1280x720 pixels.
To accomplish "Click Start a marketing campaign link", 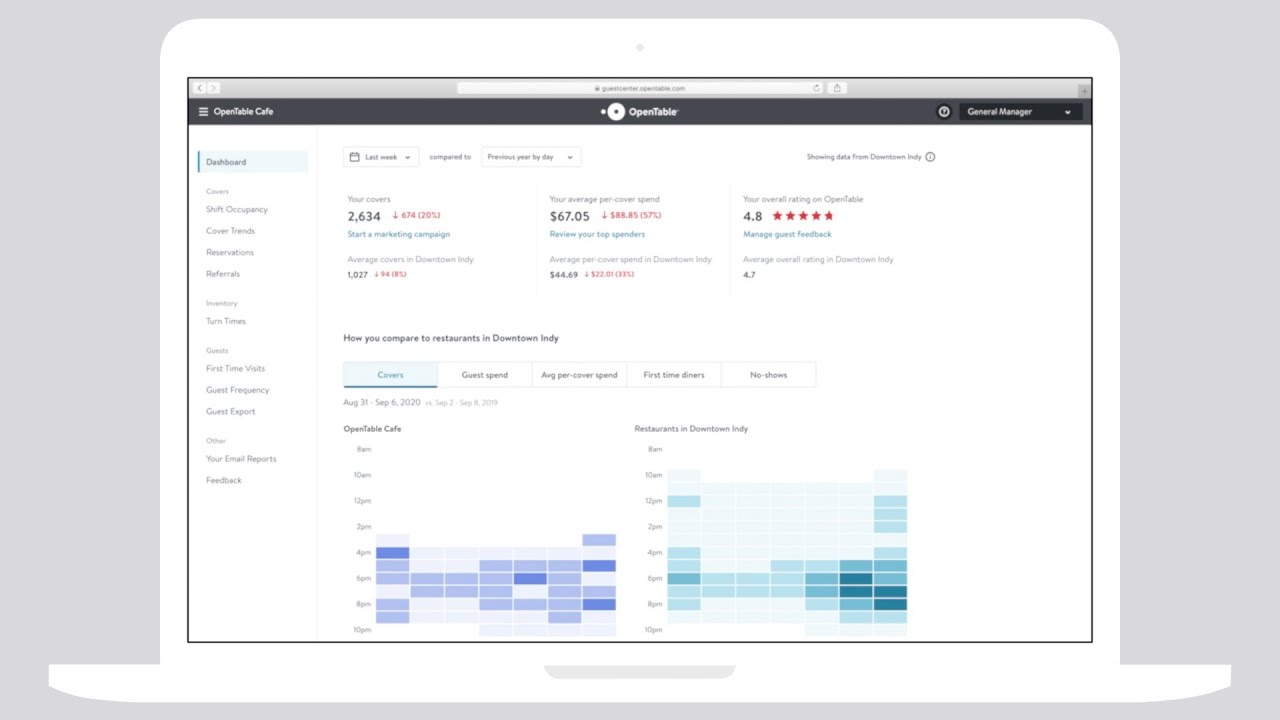I will [399, 234].
